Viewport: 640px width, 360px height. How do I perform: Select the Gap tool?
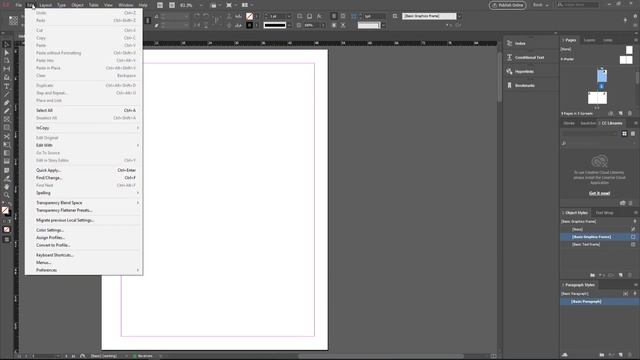pyautogui.click(x=7, y=69)
